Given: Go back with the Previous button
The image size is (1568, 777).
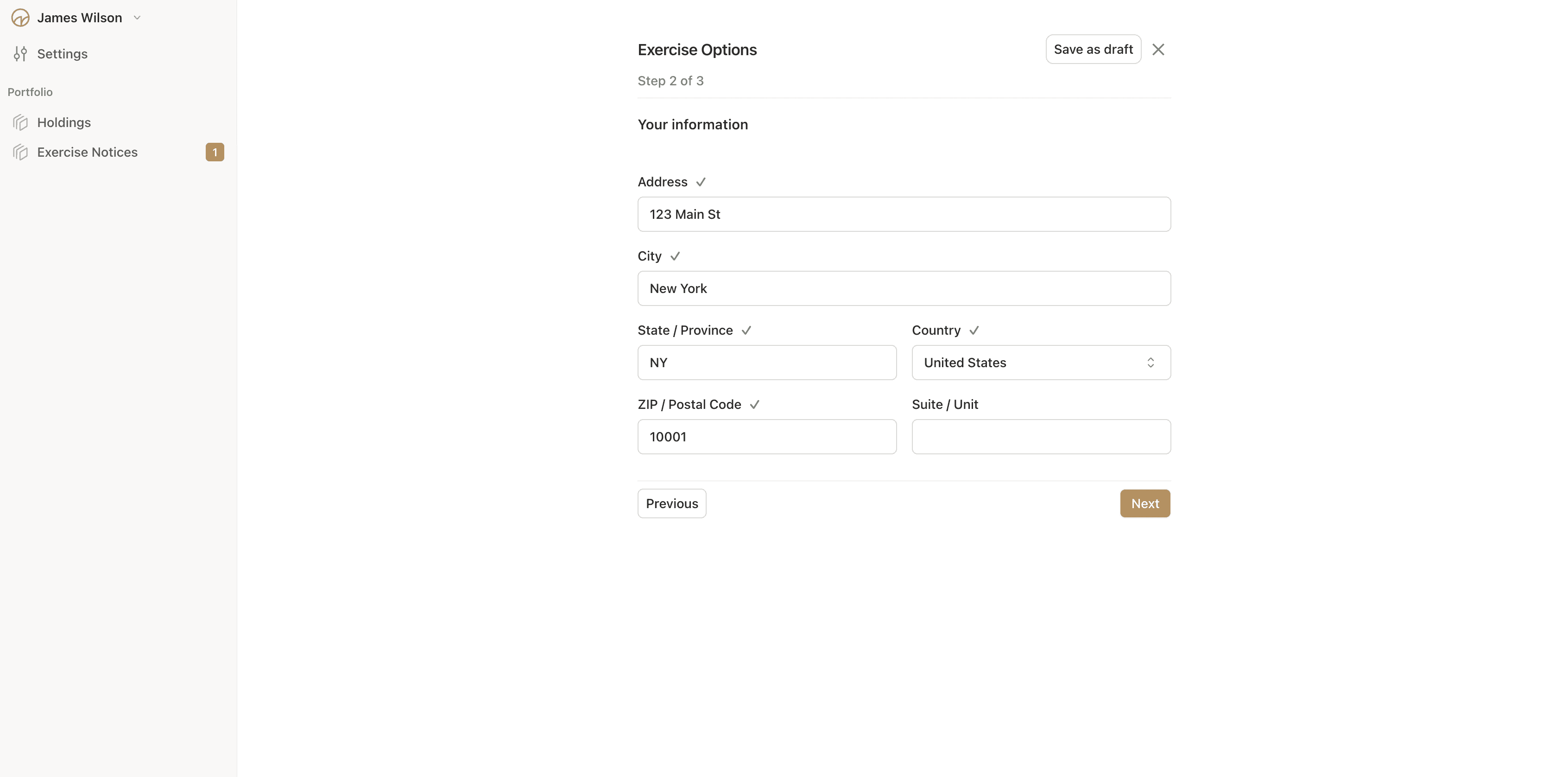Looking at the screenshot, I should click(x=671, y=503).
